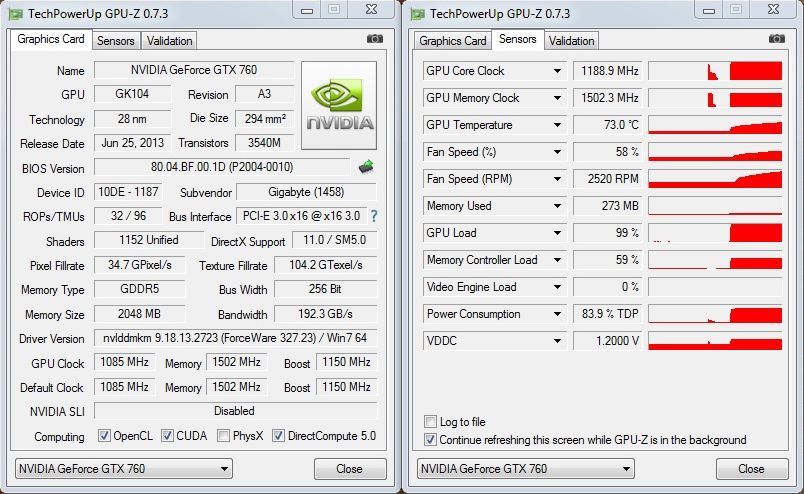Open the Power Consumption sensor dropdown
Screen dimensions: 804x494
click(558, 314)
